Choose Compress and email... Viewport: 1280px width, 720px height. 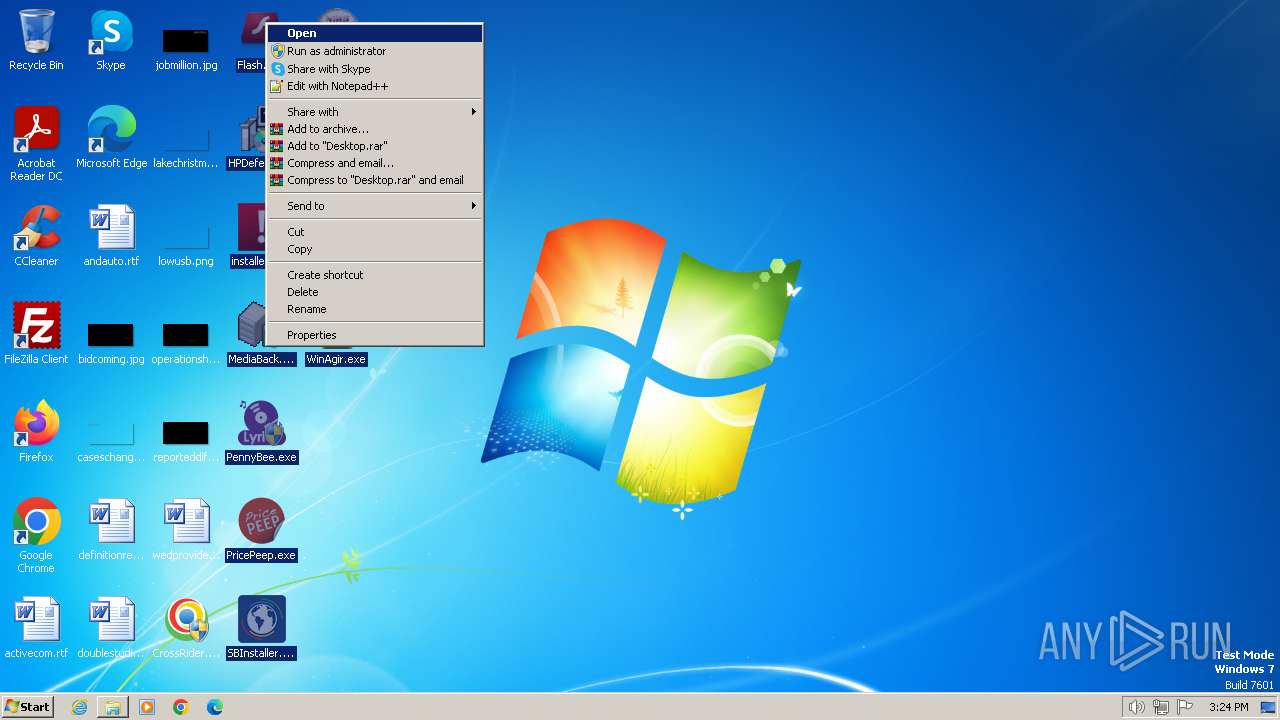pyautogui.click(x=375, y=163)
